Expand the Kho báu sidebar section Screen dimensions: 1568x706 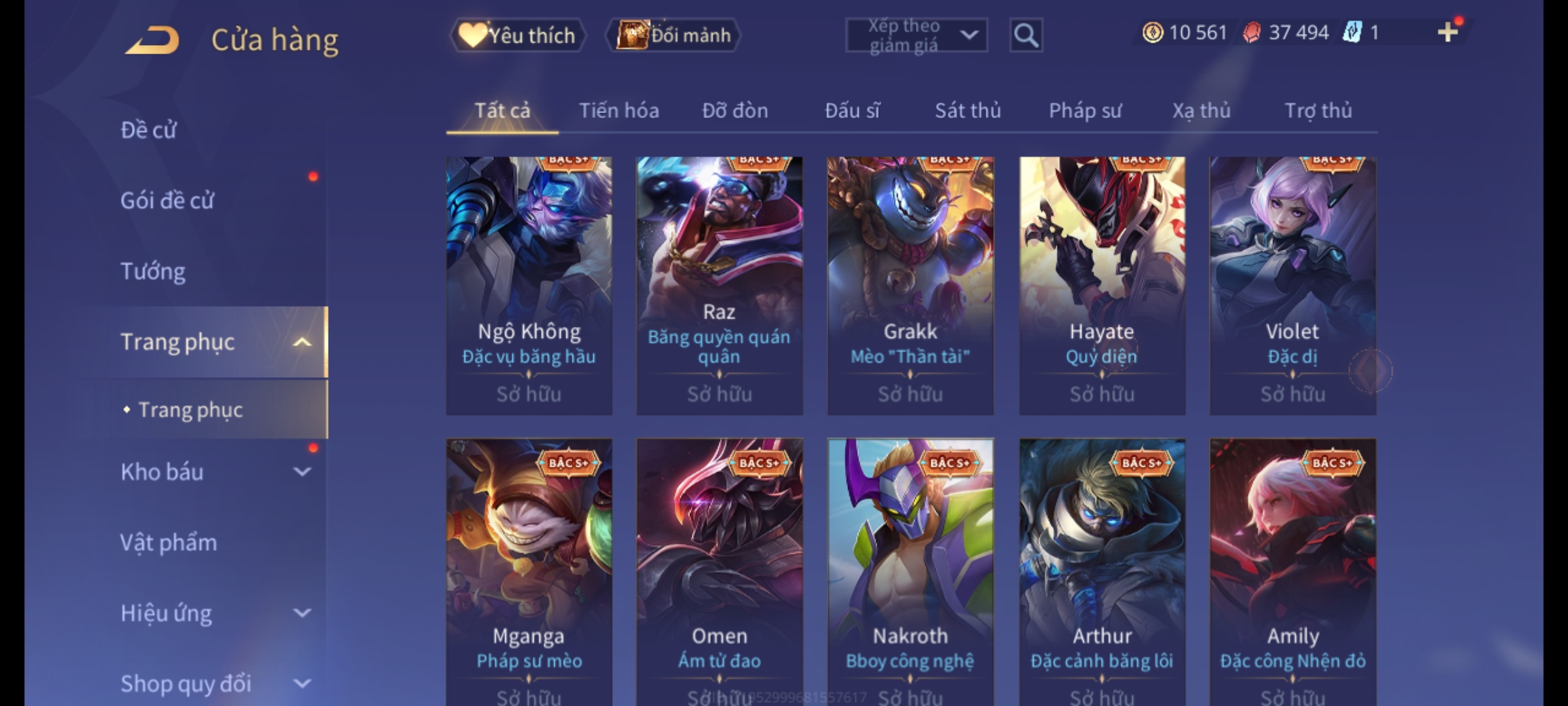point(302,471)
